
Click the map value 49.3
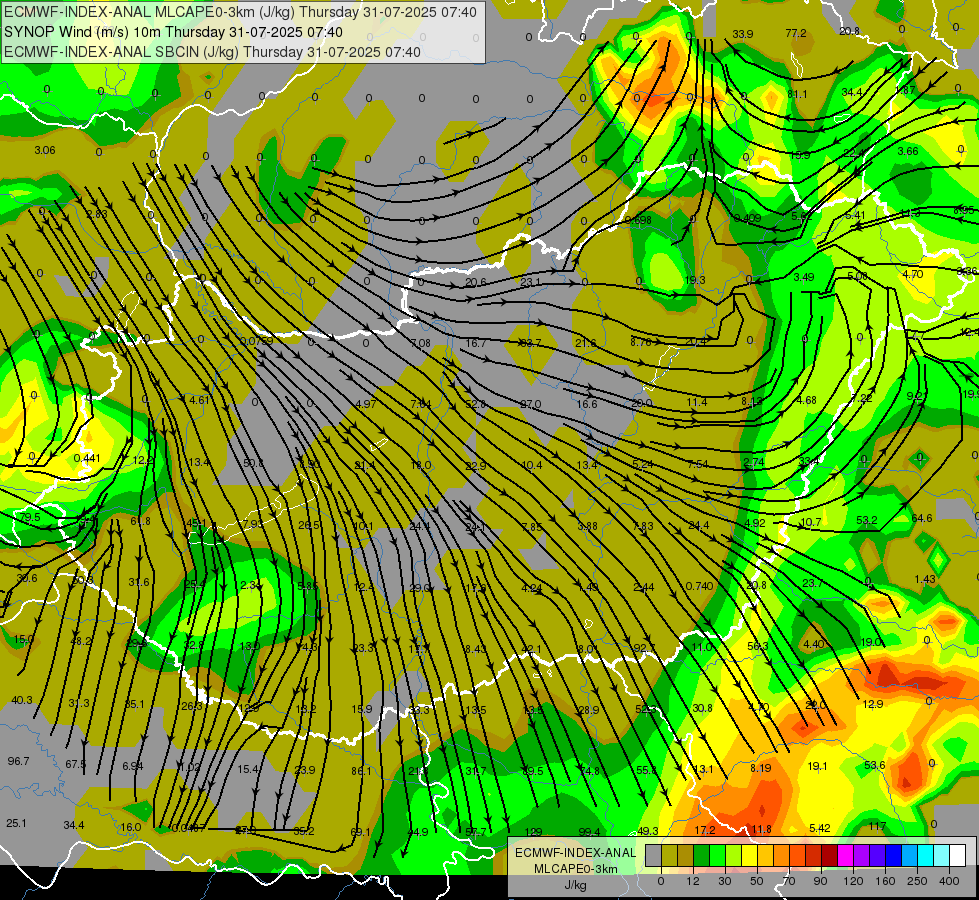(x=648, y=831)
